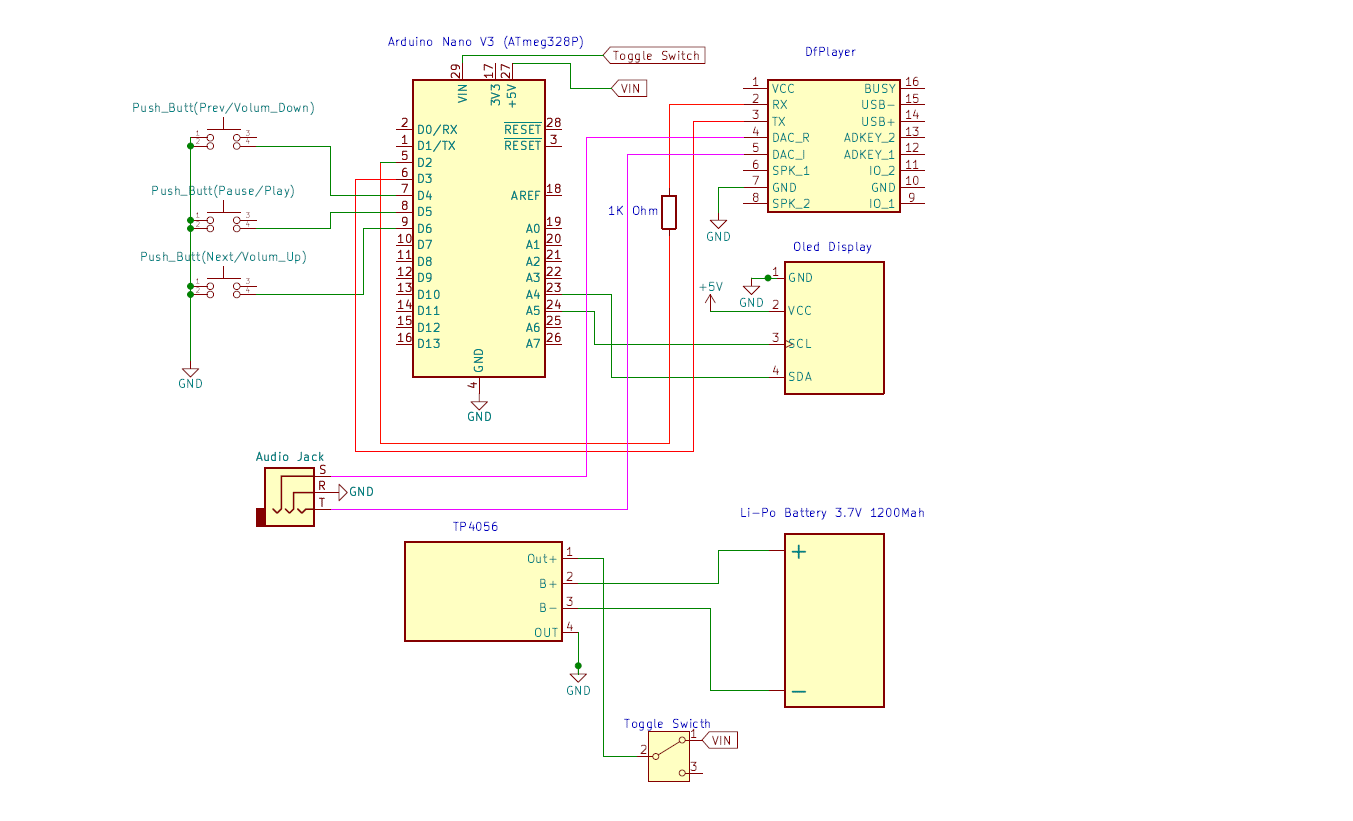The image size is (1353, 821).
Task: Click the Arduino Nano V3 (ATmeg328P) title
Action: pos(485,42)
